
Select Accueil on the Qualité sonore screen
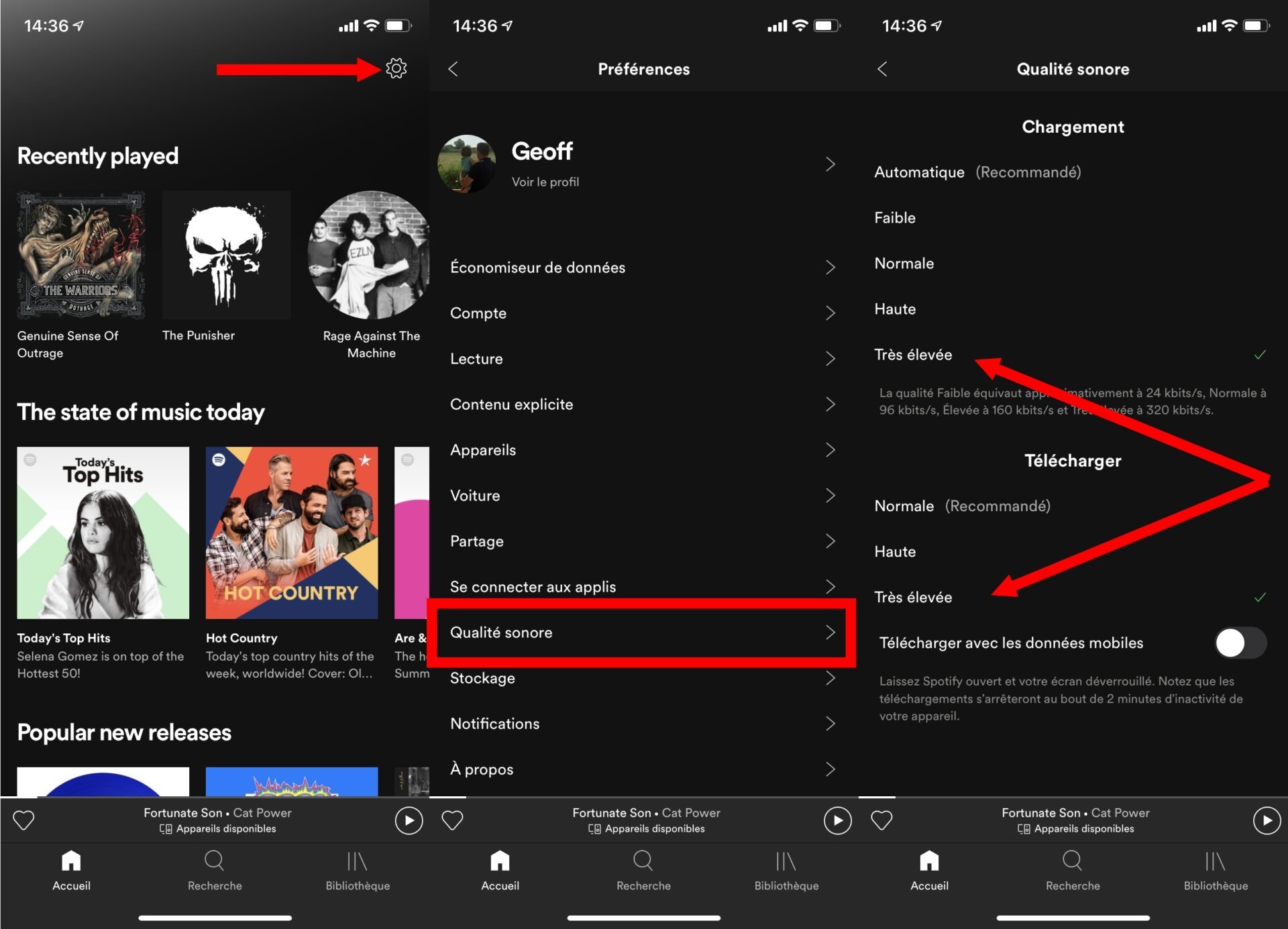(x=929, y=871)
